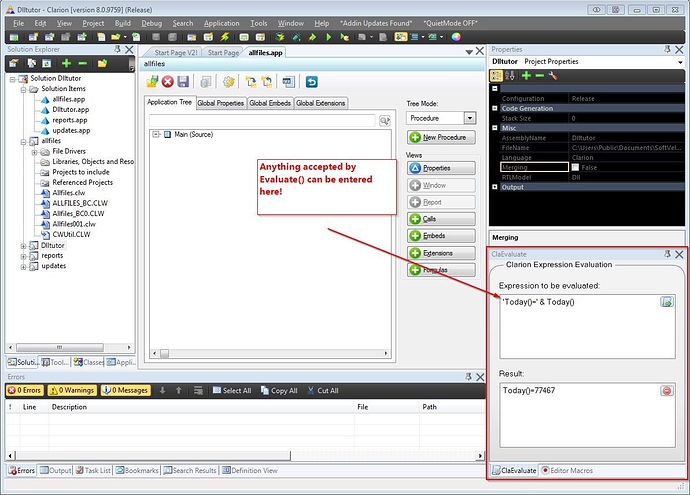This screenshot has height=495, width=690.
Task: Open the document tabs dropdown arrow
Action: coord(469,52)
